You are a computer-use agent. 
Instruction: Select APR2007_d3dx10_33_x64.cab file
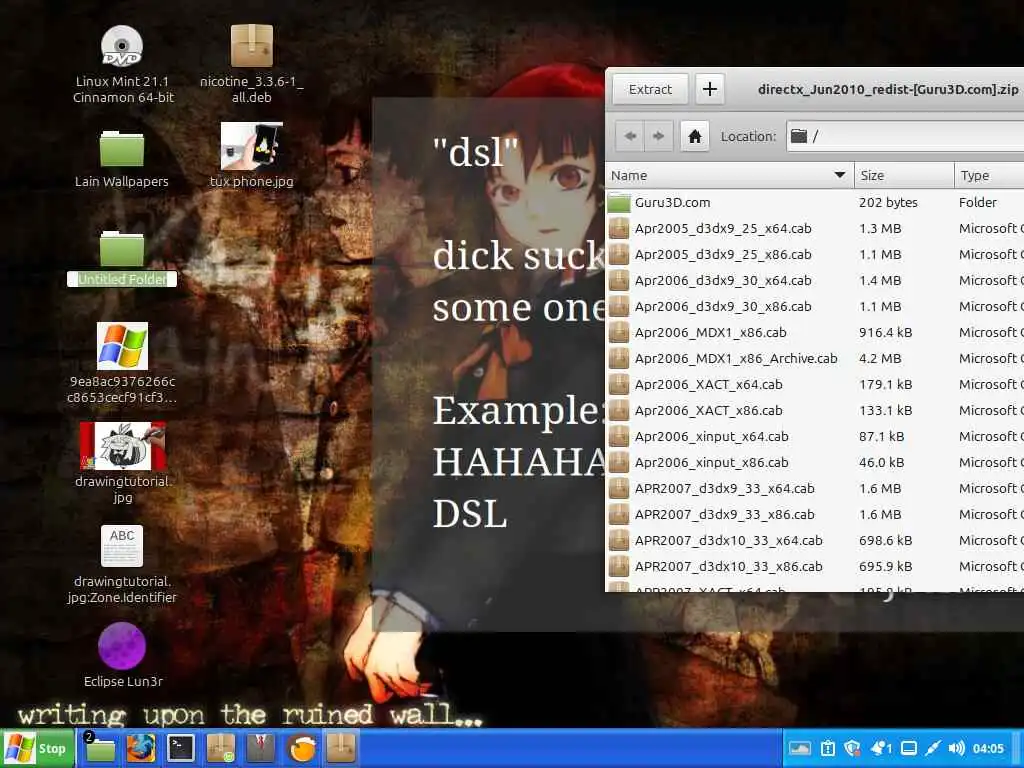815,541
